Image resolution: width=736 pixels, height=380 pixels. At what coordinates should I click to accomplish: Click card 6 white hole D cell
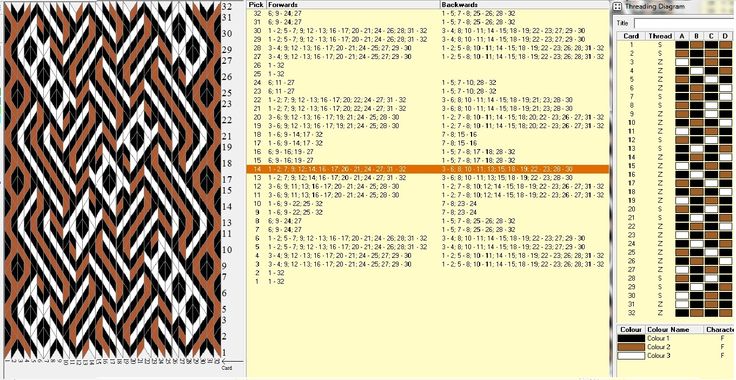pyautogui.click(x=726, y=88)
